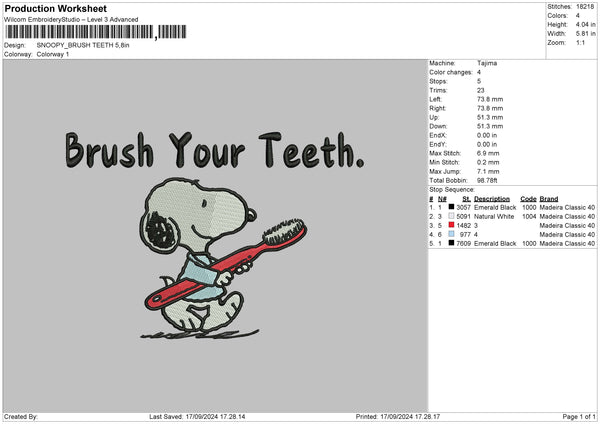Click the Snoopy embroidery design preview
This screenshot has width=600, height=424.
pyautogui.click(x=223, y=259)
